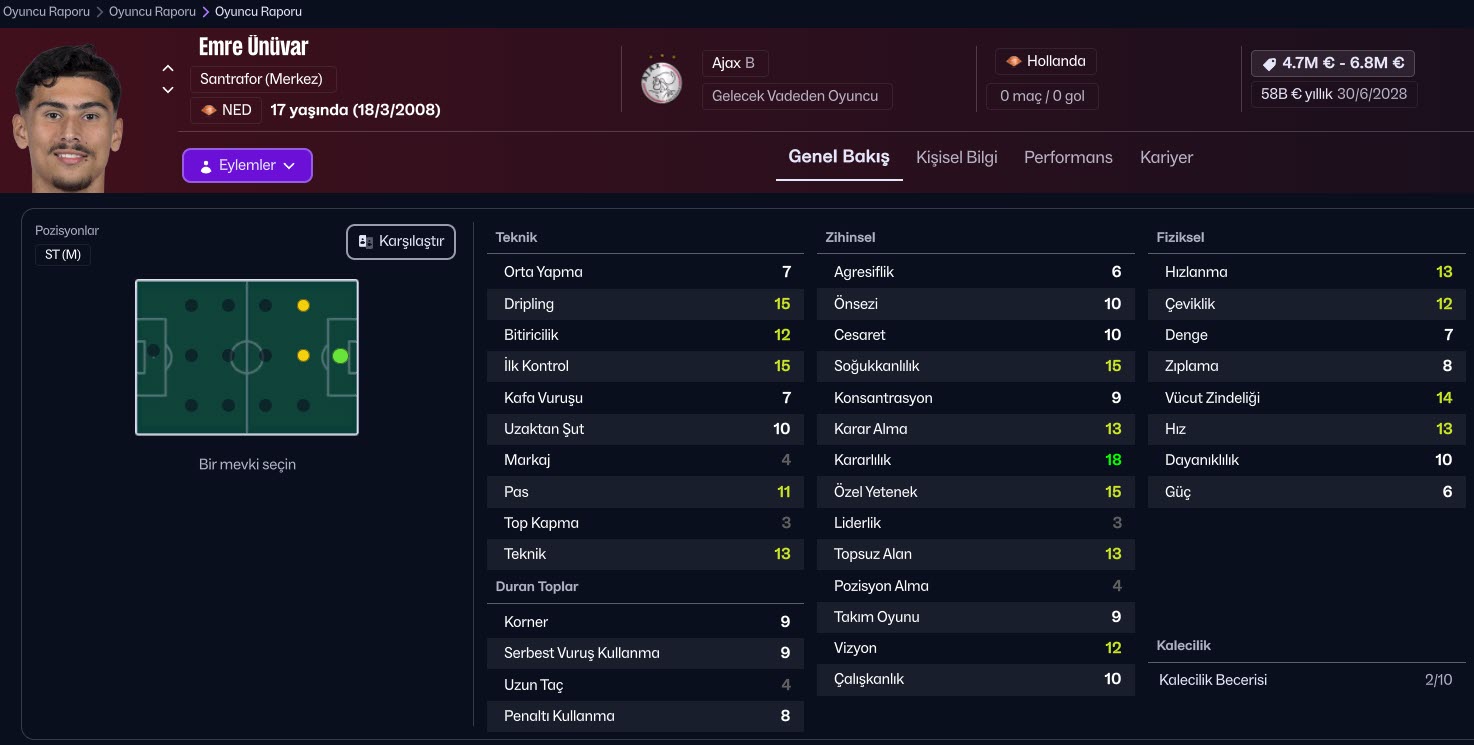The width and height of the screenshot is (1474, 745).
Task: Click the Ajax club crest
Action: pos(661,82)
